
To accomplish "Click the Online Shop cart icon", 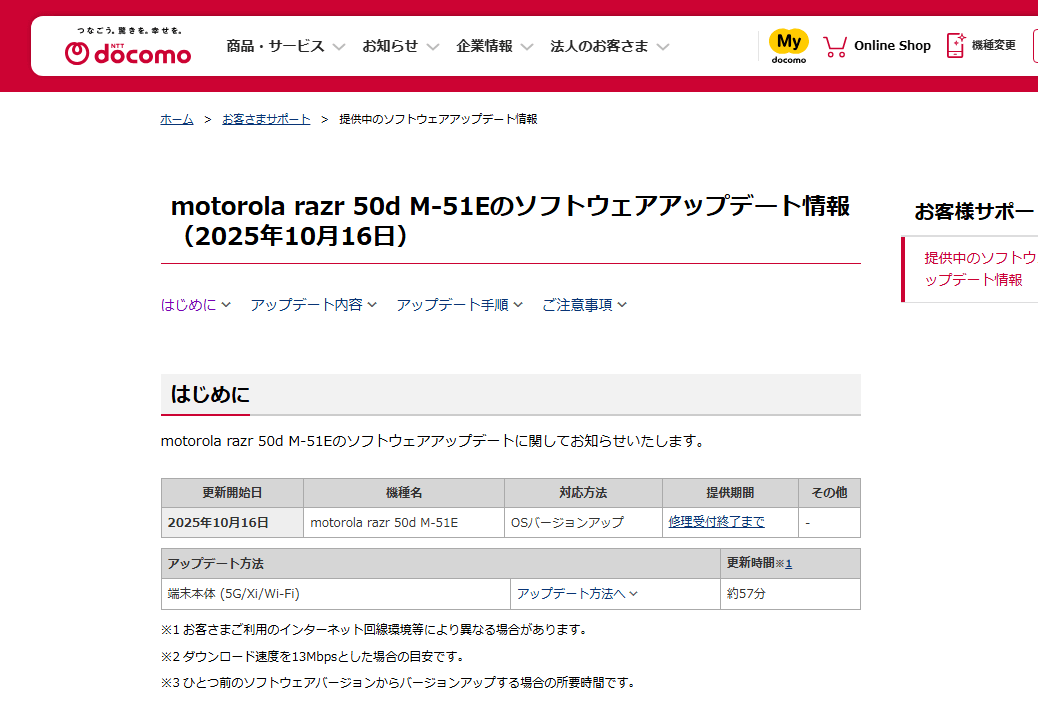I will (835, 46).
